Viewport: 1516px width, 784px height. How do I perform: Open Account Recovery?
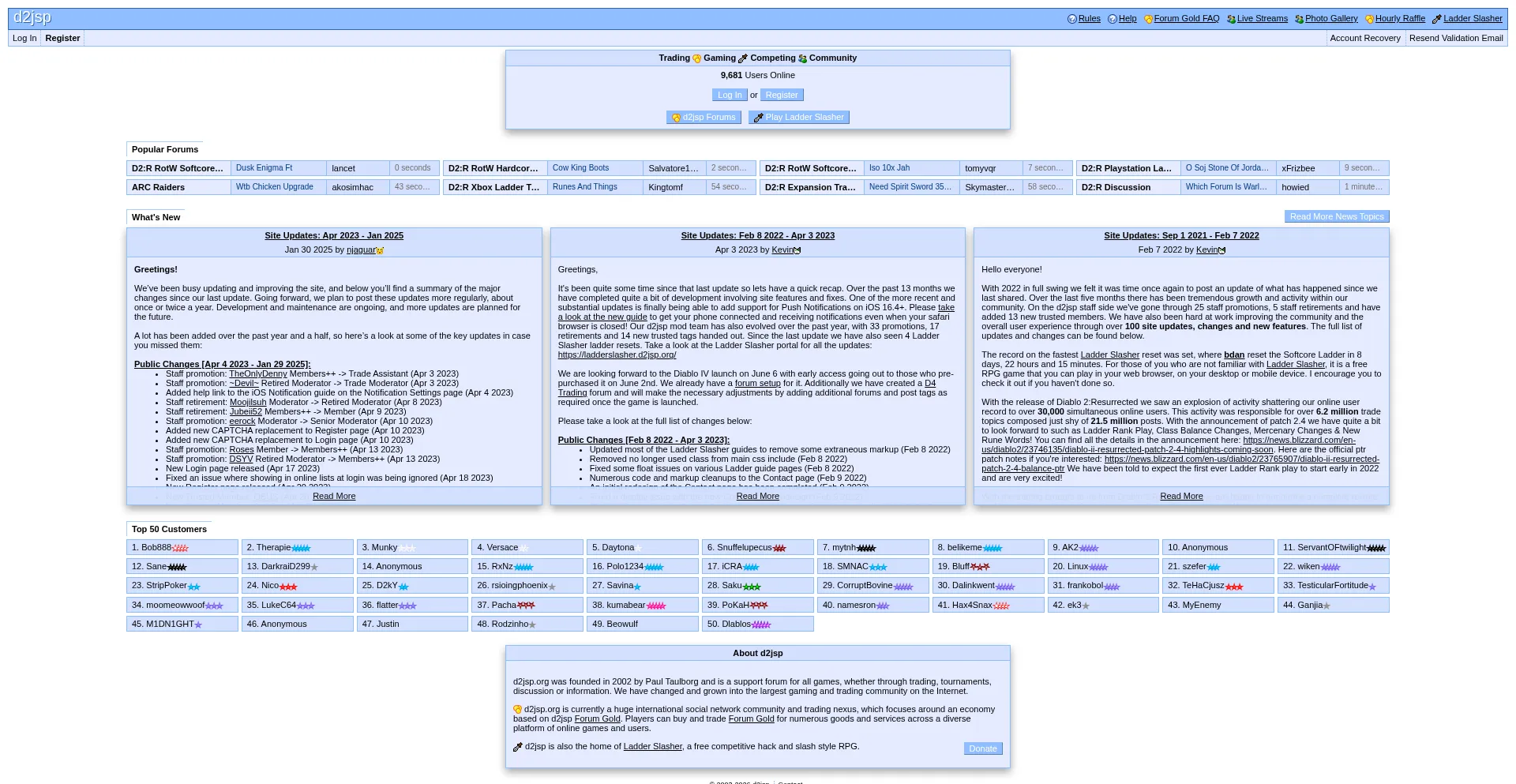point(1365,38)
